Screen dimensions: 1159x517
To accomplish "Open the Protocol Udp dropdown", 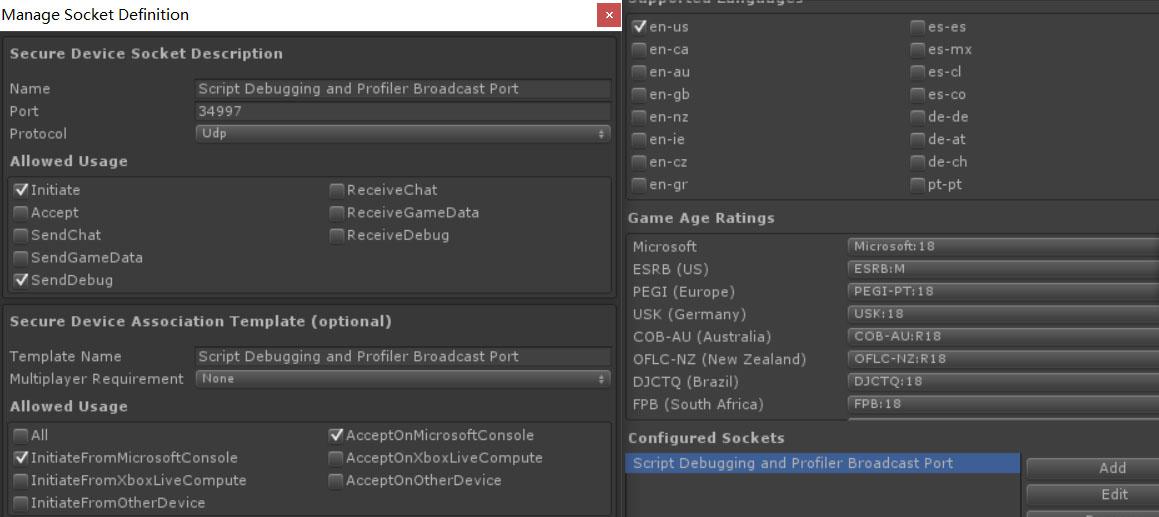I will (403, 134).
